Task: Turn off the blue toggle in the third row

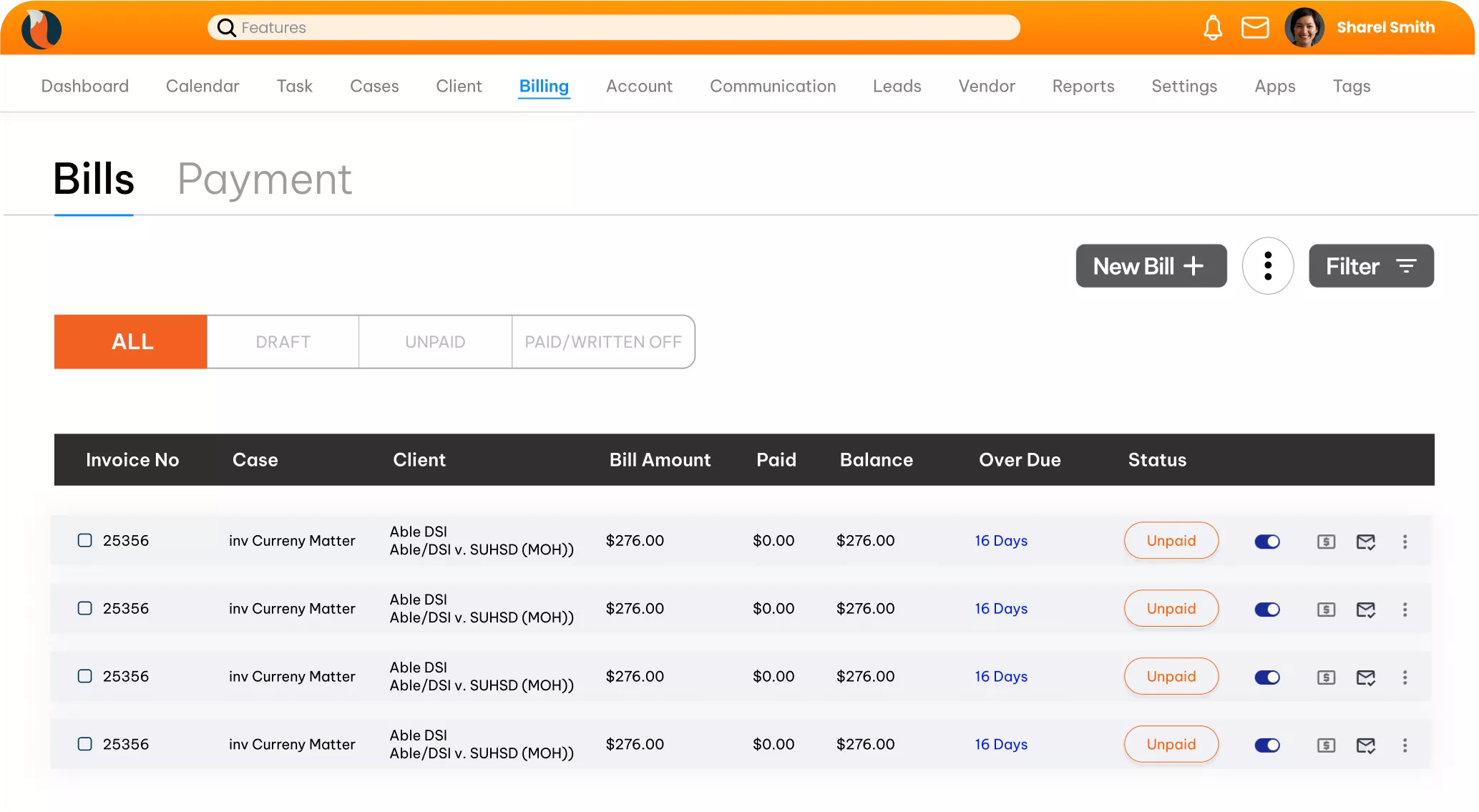Action: 1267,678
